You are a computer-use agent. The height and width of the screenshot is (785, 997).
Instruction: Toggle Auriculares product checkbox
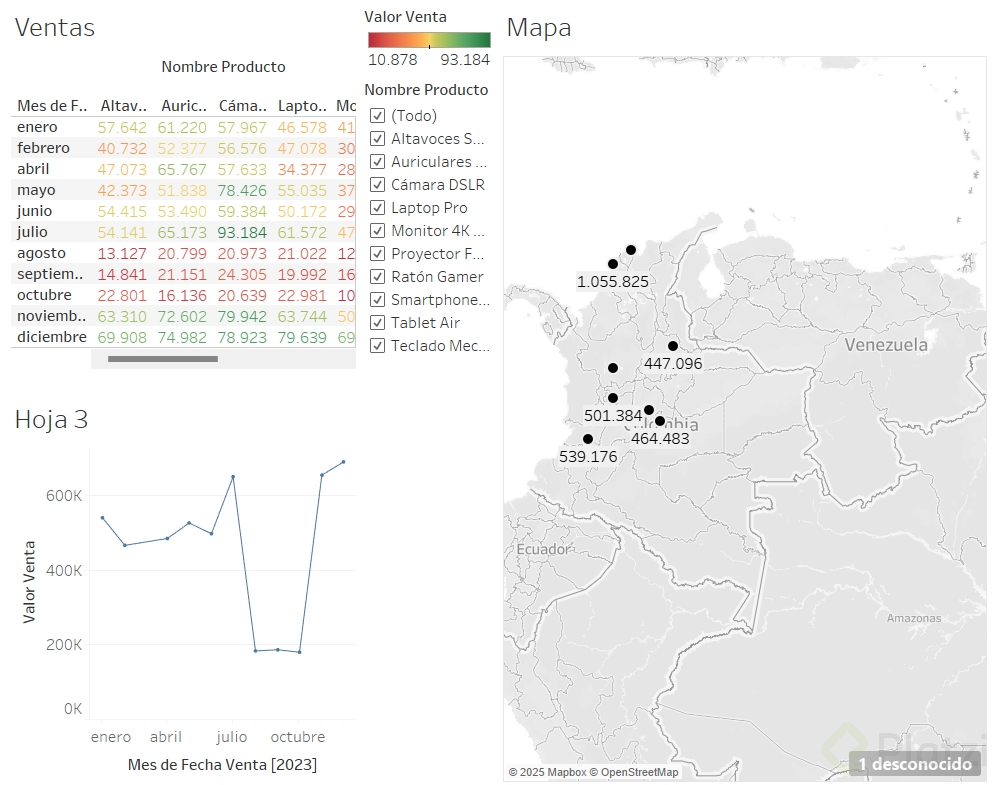point(378,161)
